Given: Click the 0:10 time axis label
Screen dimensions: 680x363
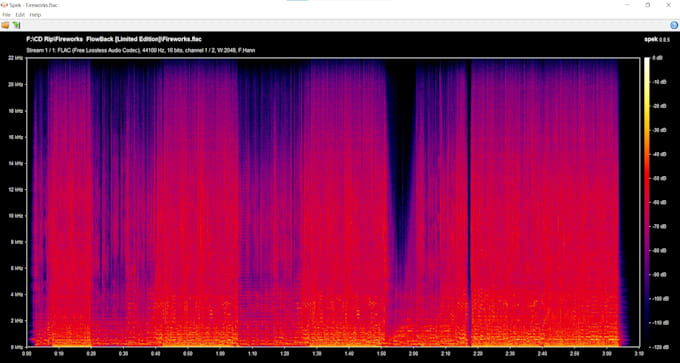Looking at the screenshot, I should (x=58, y=353).
